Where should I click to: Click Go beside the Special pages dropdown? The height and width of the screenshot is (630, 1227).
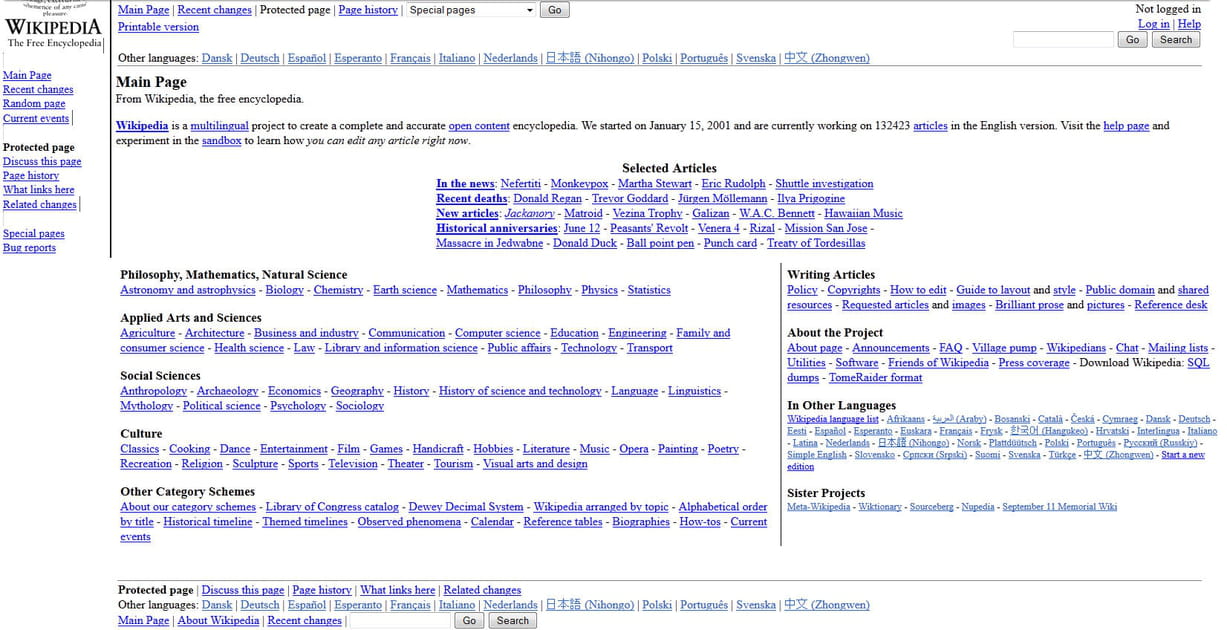point(554,10)
